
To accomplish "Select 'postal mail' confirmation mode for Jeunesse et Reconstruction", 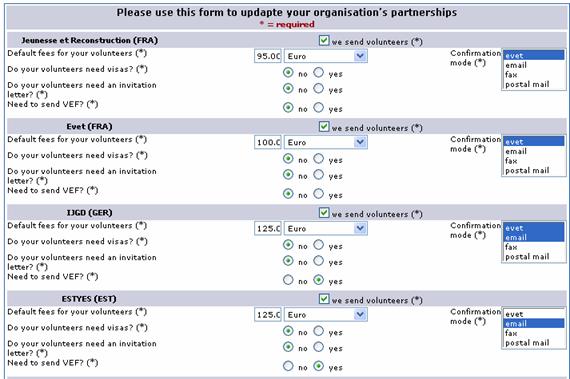I will coord(534,84).
